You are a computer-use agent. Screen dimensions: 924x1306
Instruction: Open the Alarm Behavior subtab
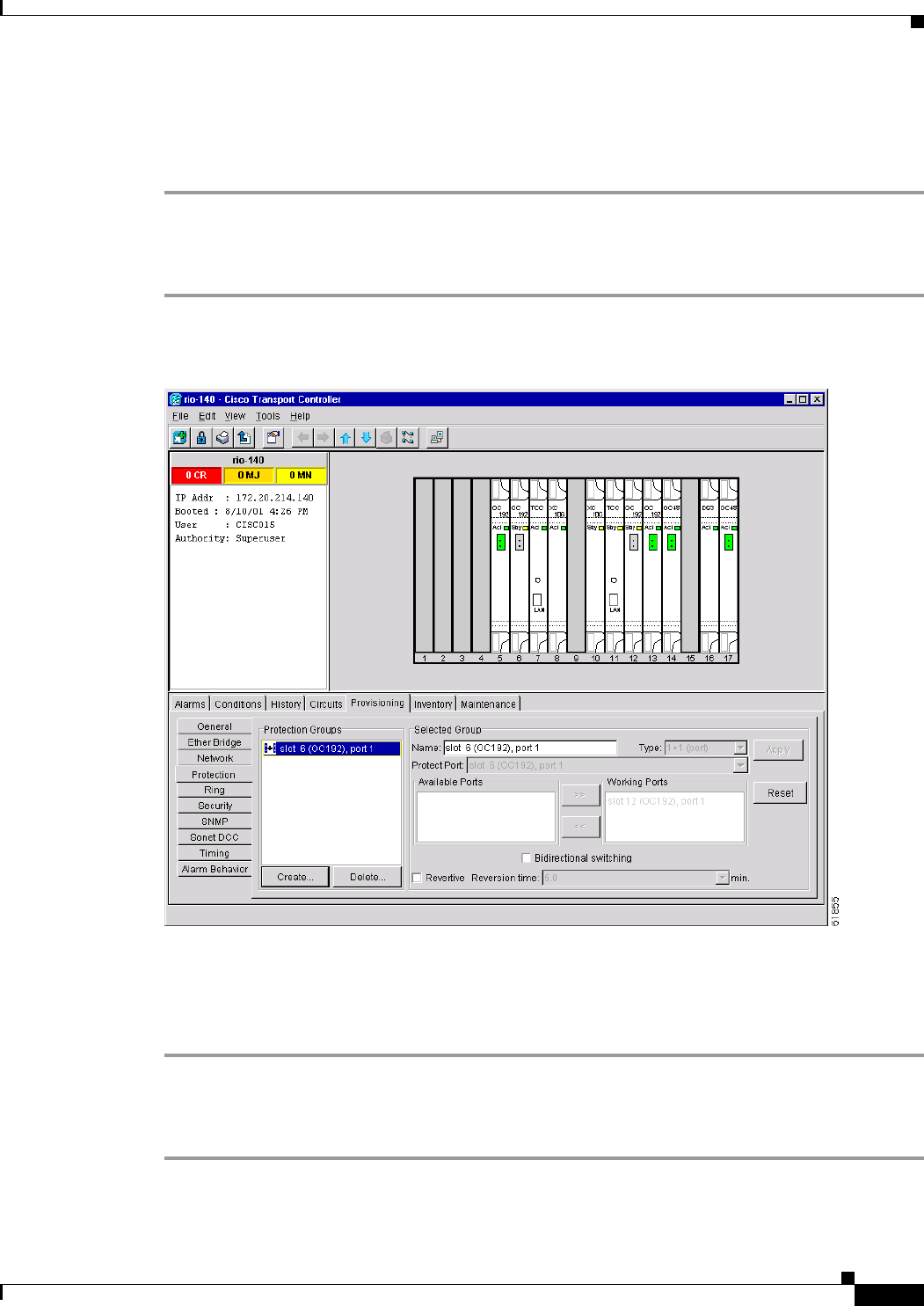click(x=215, y=869)
